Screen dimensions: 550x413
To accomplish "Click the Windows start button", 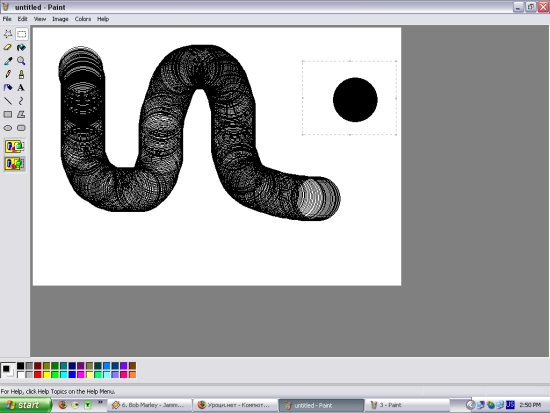I will coord(25,405).
